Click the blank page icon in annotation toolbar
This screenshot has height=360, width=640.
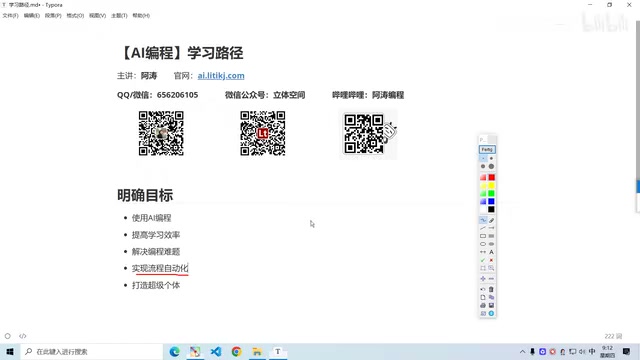pos(483,297)
